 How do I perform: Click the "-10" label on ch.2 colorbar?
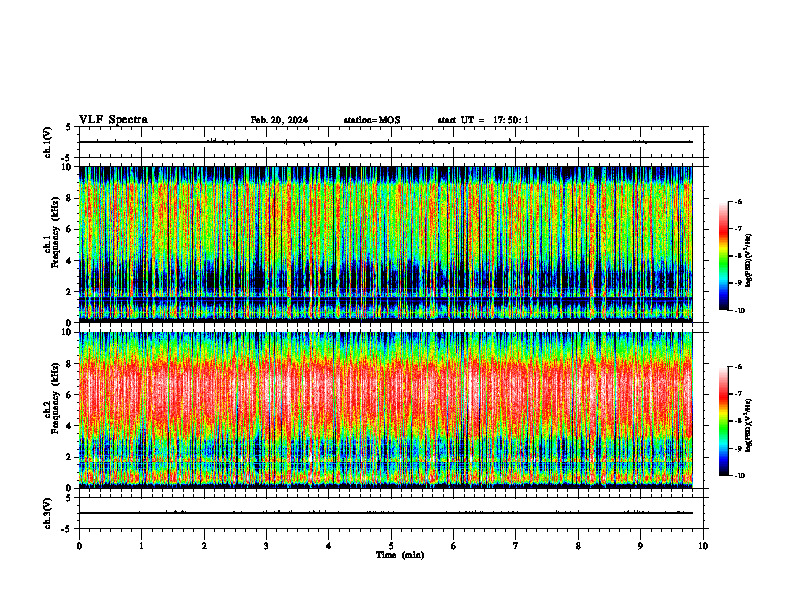pos(739,476)
